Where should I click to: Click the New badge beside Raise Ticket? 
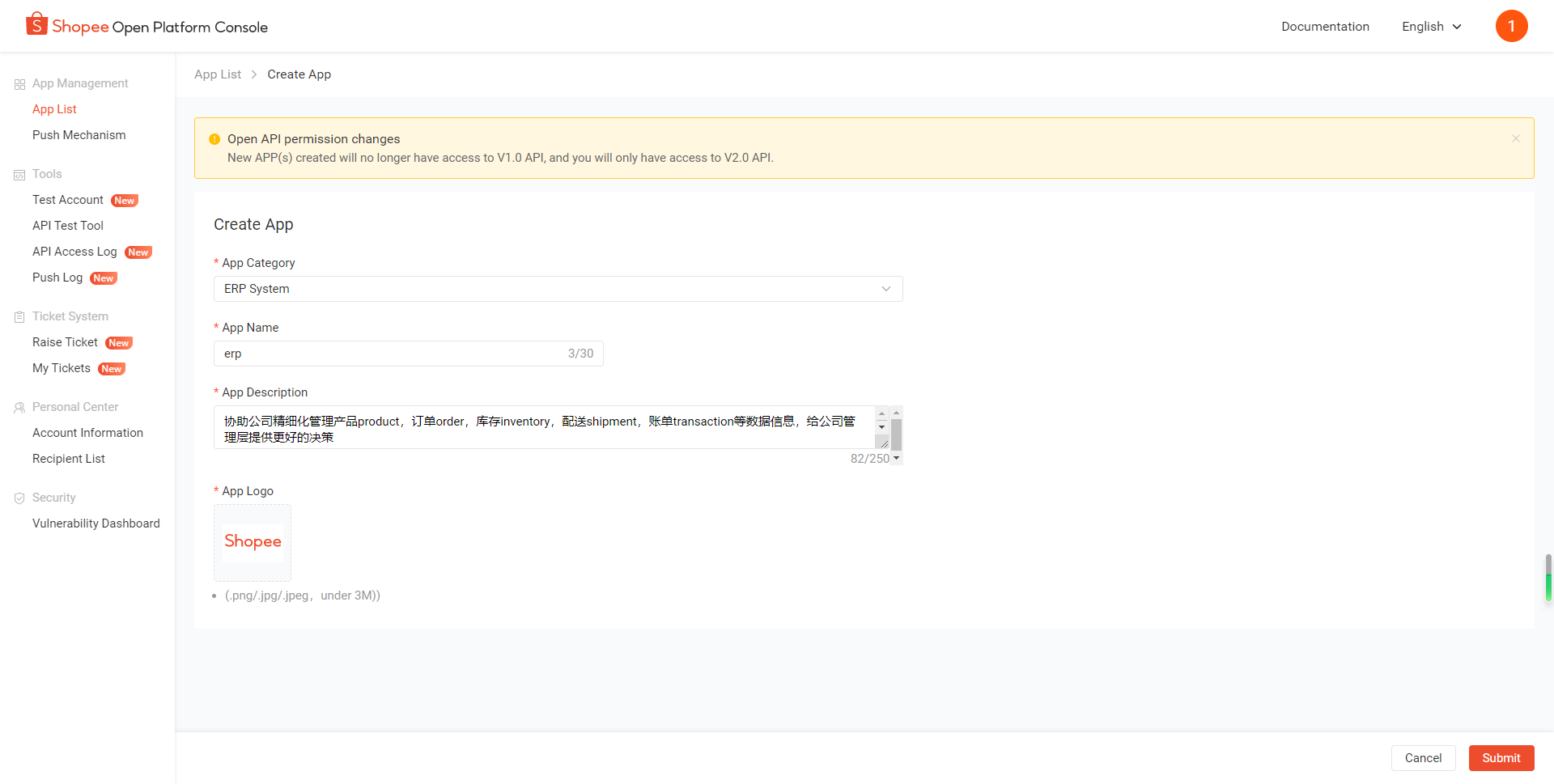[119, 343]
